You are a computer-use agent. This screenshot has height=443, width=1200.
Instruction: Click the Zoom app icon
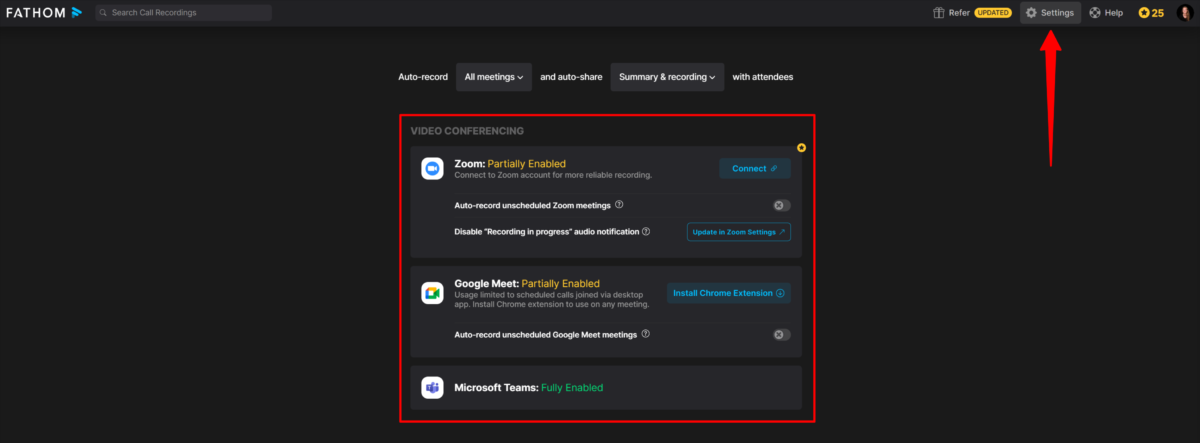tap(432, 169)
